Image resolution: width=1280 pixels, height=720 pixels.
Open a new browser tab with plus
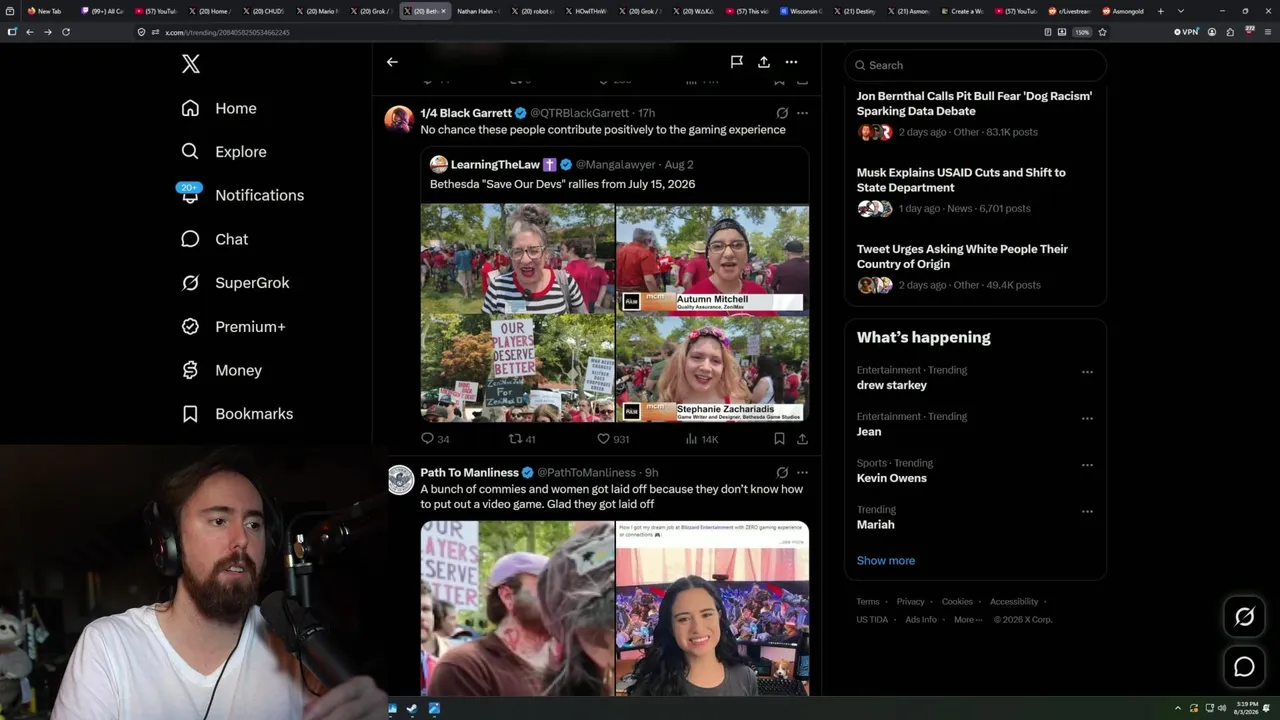point(1160,11)
